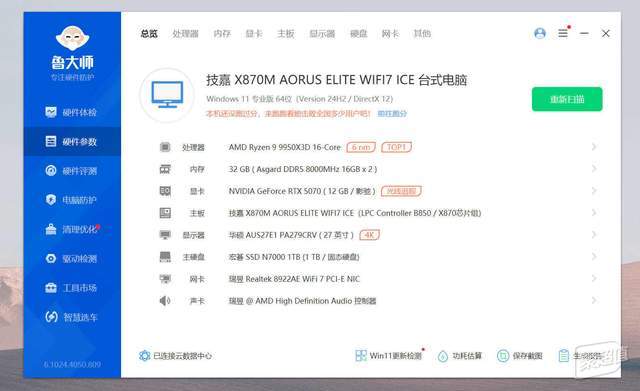Switch to the 显示器 tab

[x=322, y=33]
